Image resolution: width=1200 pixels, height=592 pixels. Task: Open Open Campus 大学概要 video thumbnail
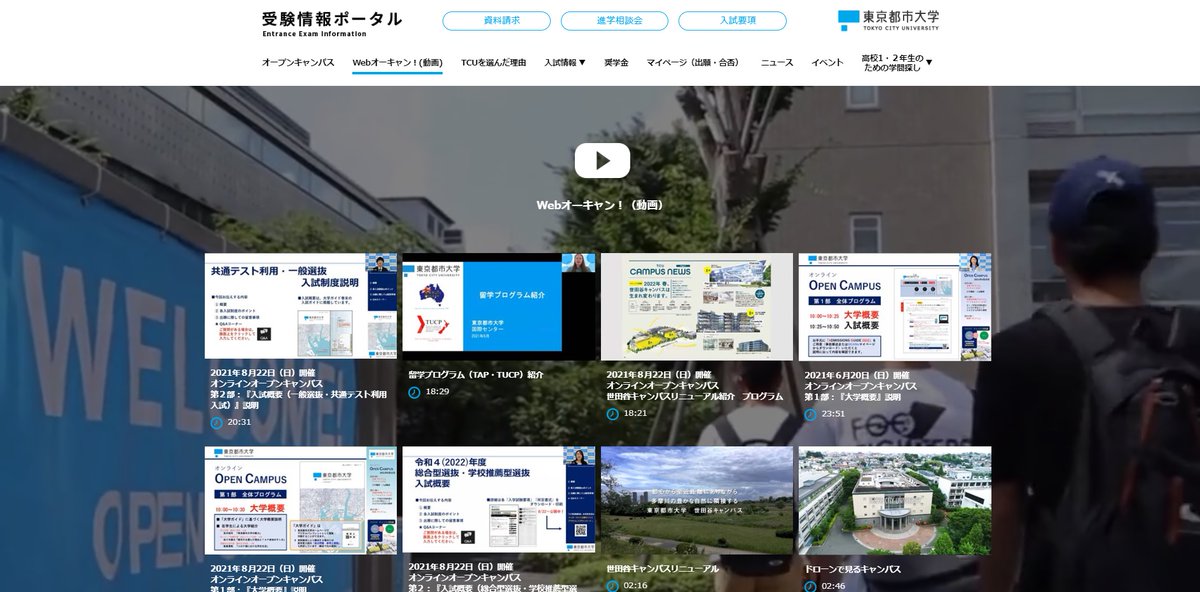[301, 500]
